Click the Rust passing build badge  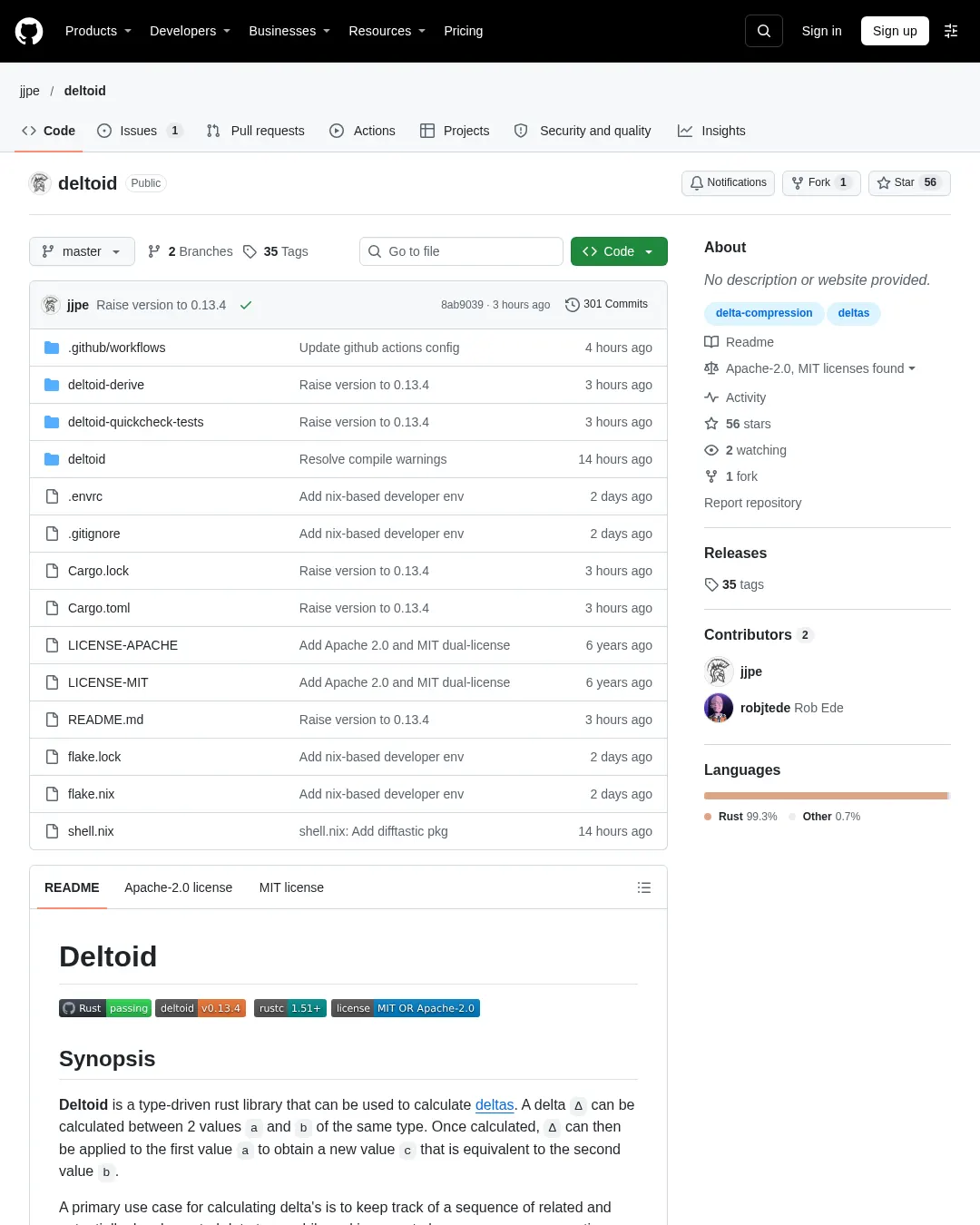(x=105, y=1008)
